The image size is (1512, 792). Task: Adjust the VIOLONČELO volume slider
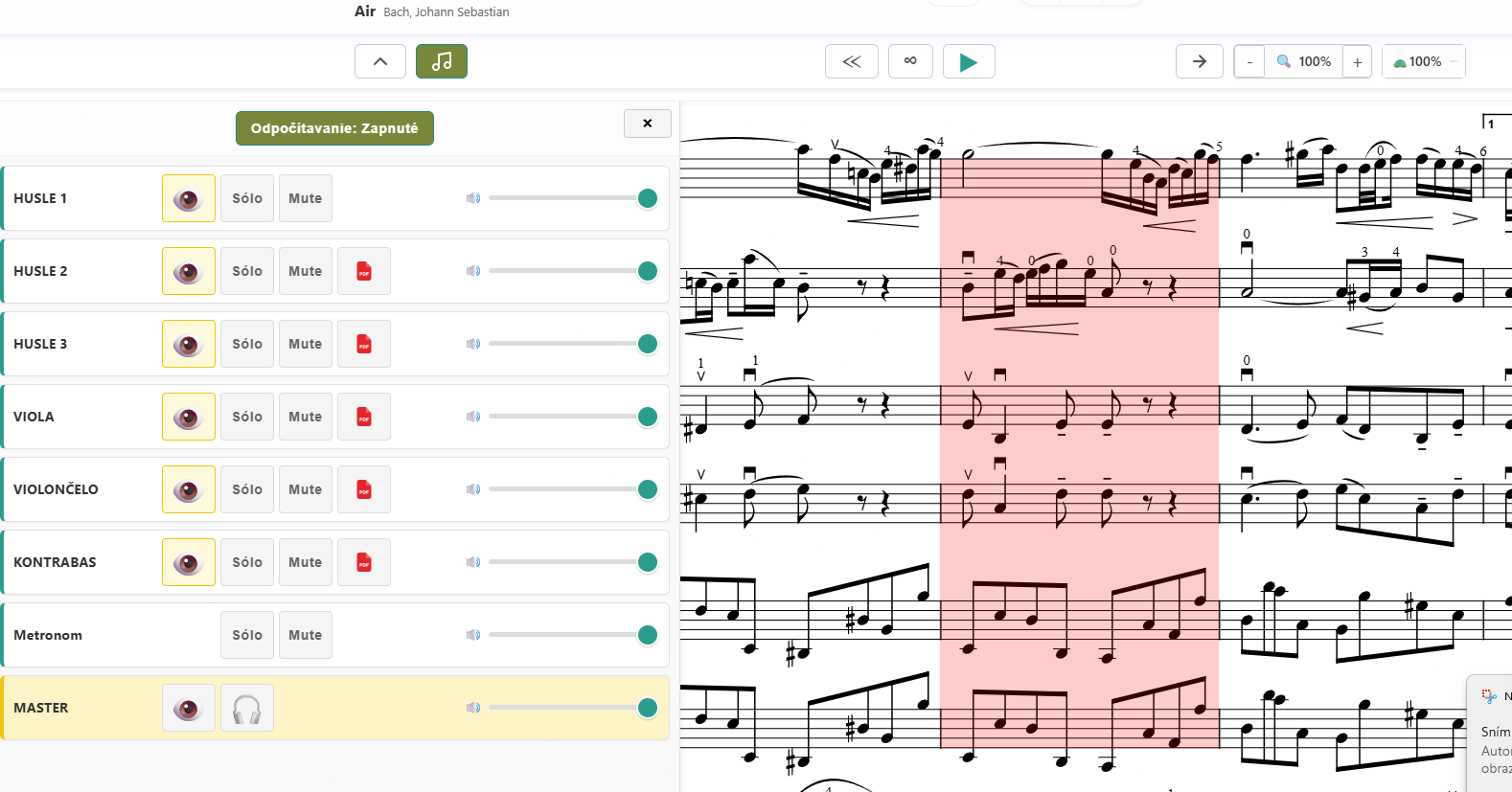click(573, 489)
